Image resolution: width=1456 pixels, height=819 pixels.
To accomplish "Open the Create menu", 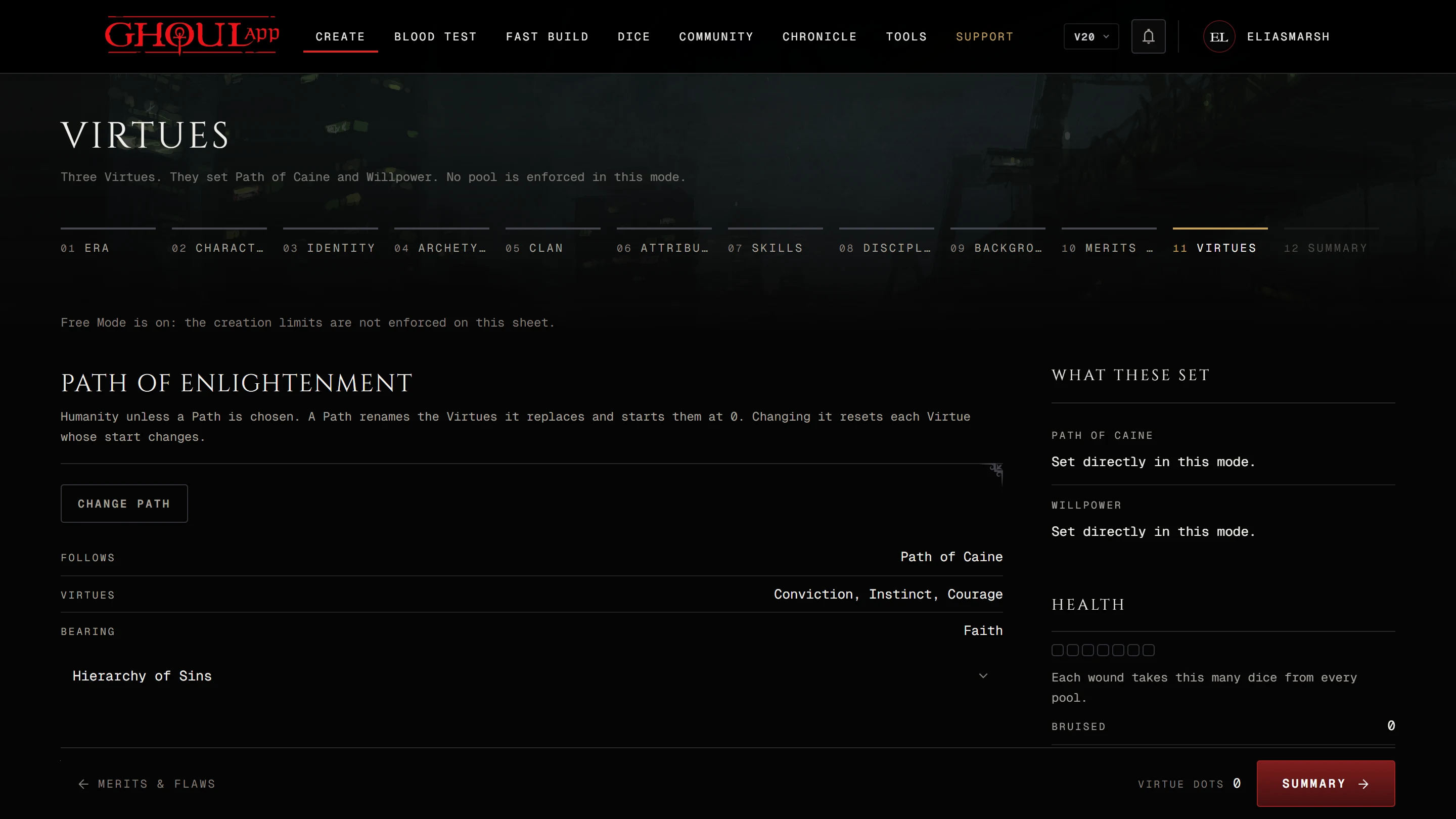I will click(x=340, y=37).
